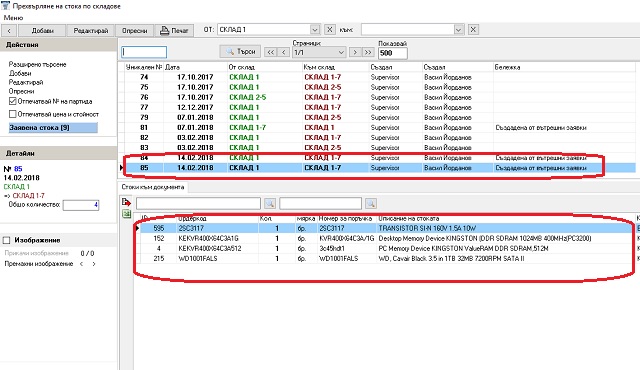Click the Добави toolbar button
640x370 pixels.
[42, 30]
